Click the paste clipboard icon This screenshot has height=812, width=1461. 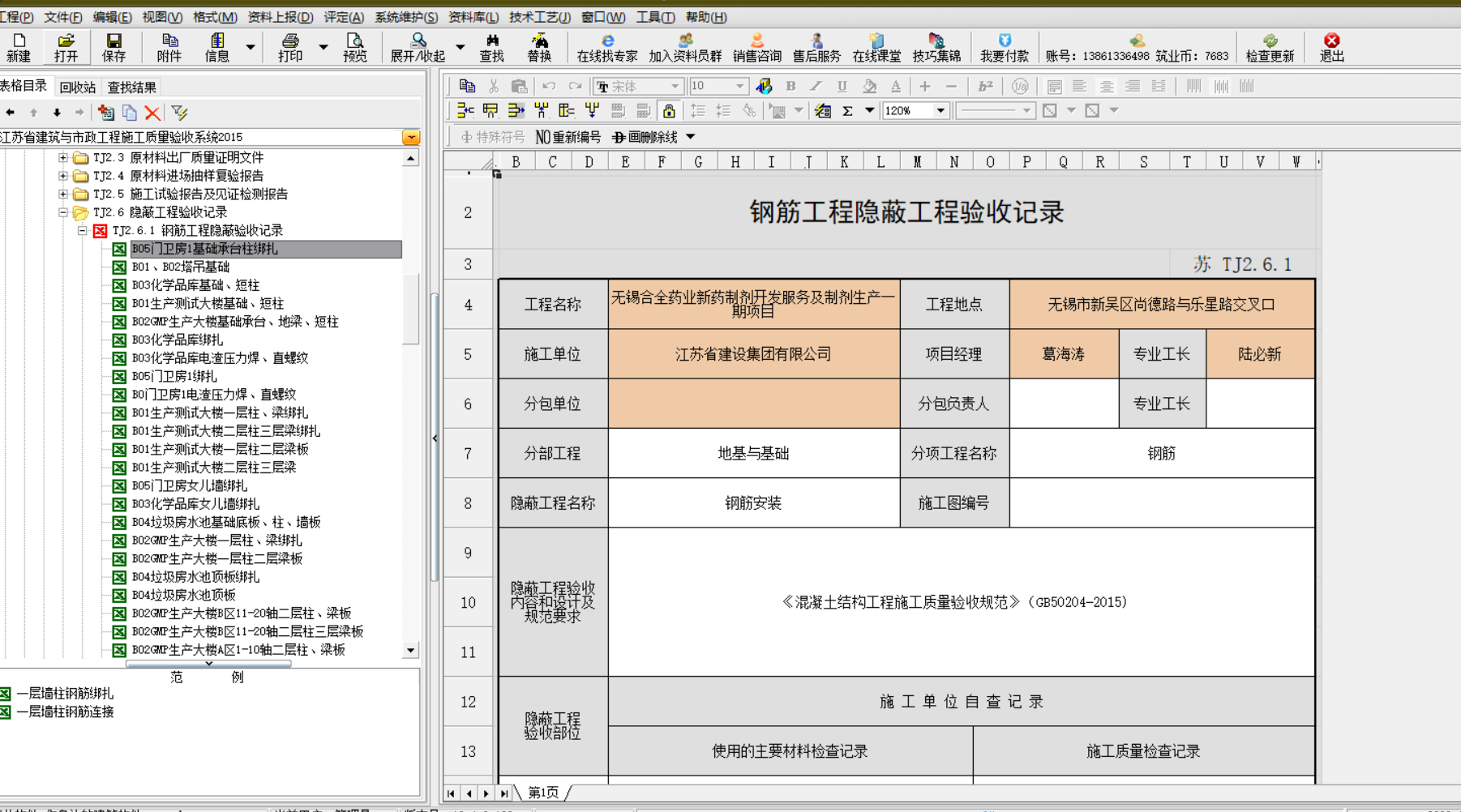(519, 86)
